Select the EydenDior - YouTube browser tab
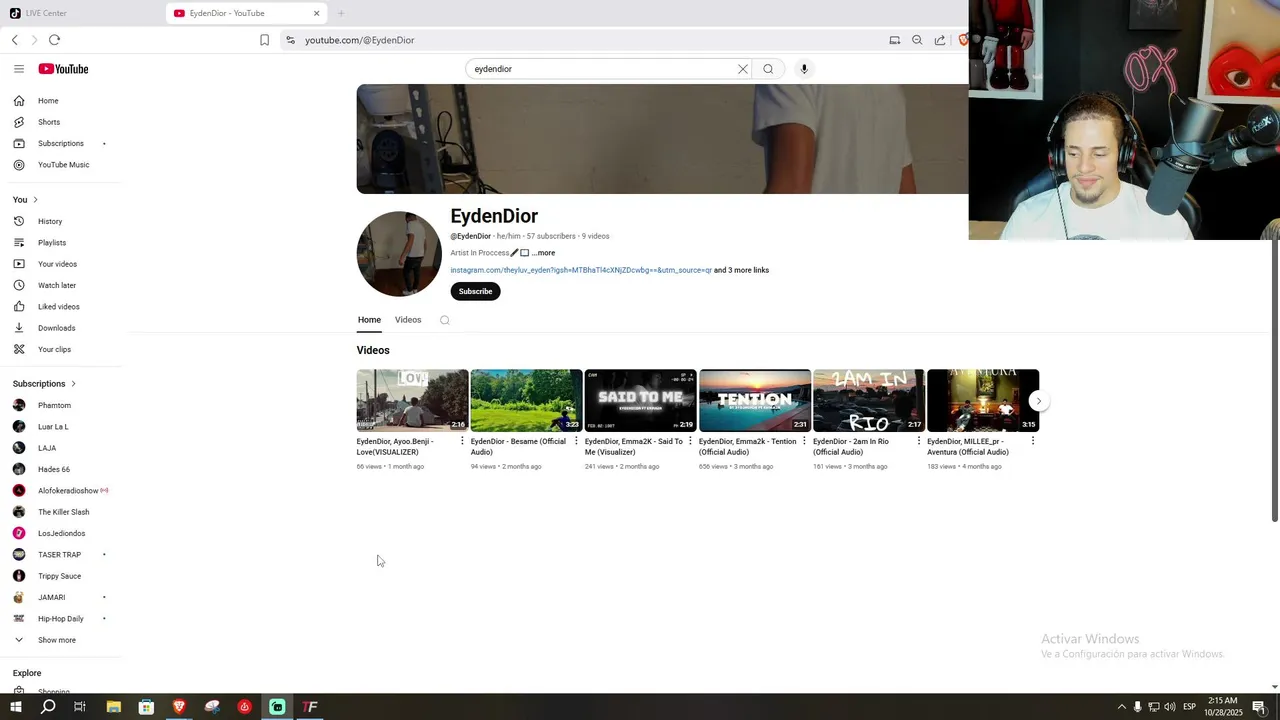The height and width of the screenshot is (720, 1280). 247,13
